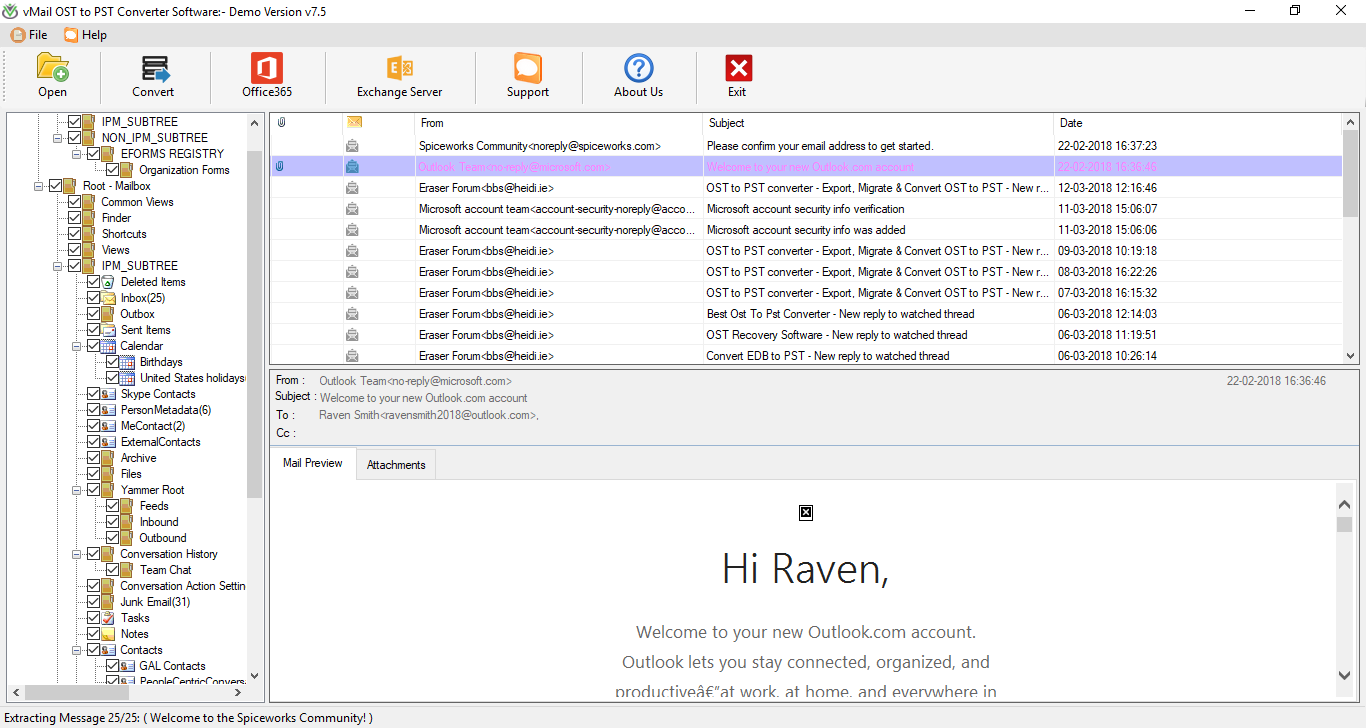This screenshot has width=1366, height=728.
Task: Open the File menu
Action: point(30,35)
